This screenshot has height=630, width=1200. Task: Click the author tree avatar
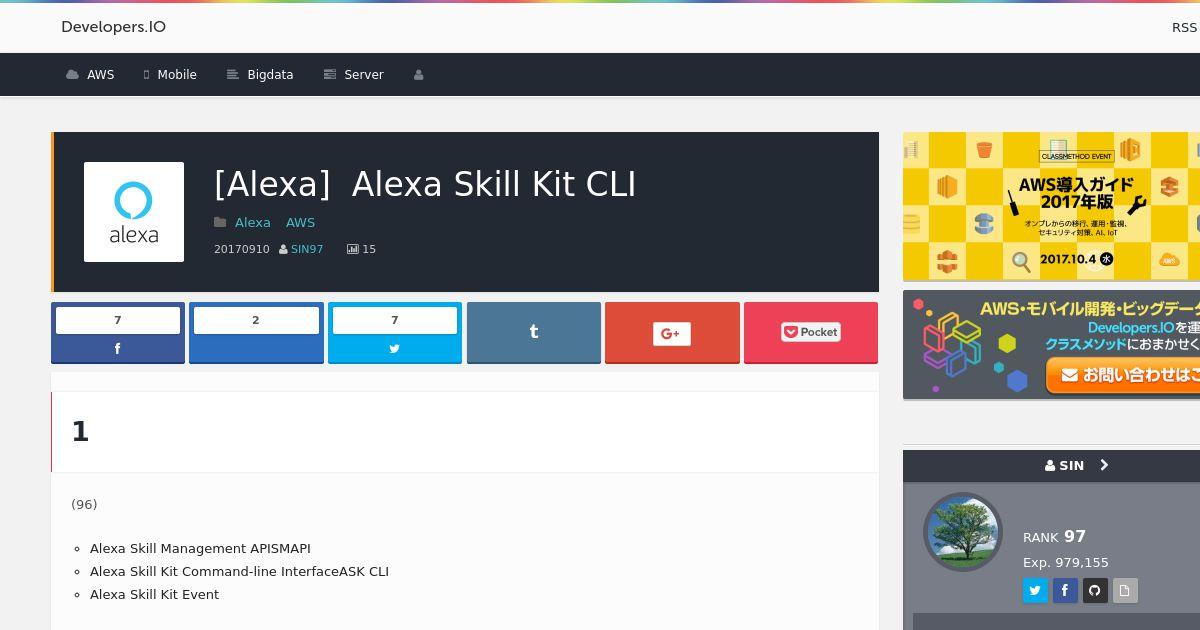(x=963, y=532)
